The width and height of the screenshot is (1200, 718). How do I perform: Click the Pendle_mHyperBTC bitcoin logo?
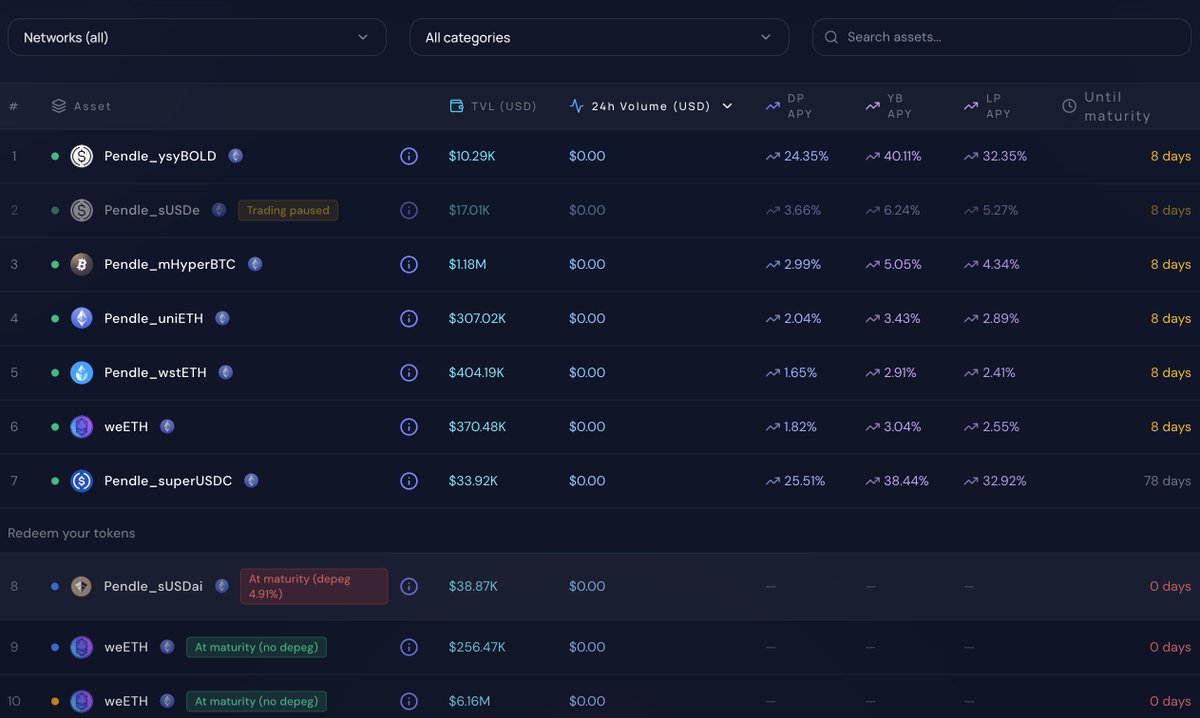(82, 264)
